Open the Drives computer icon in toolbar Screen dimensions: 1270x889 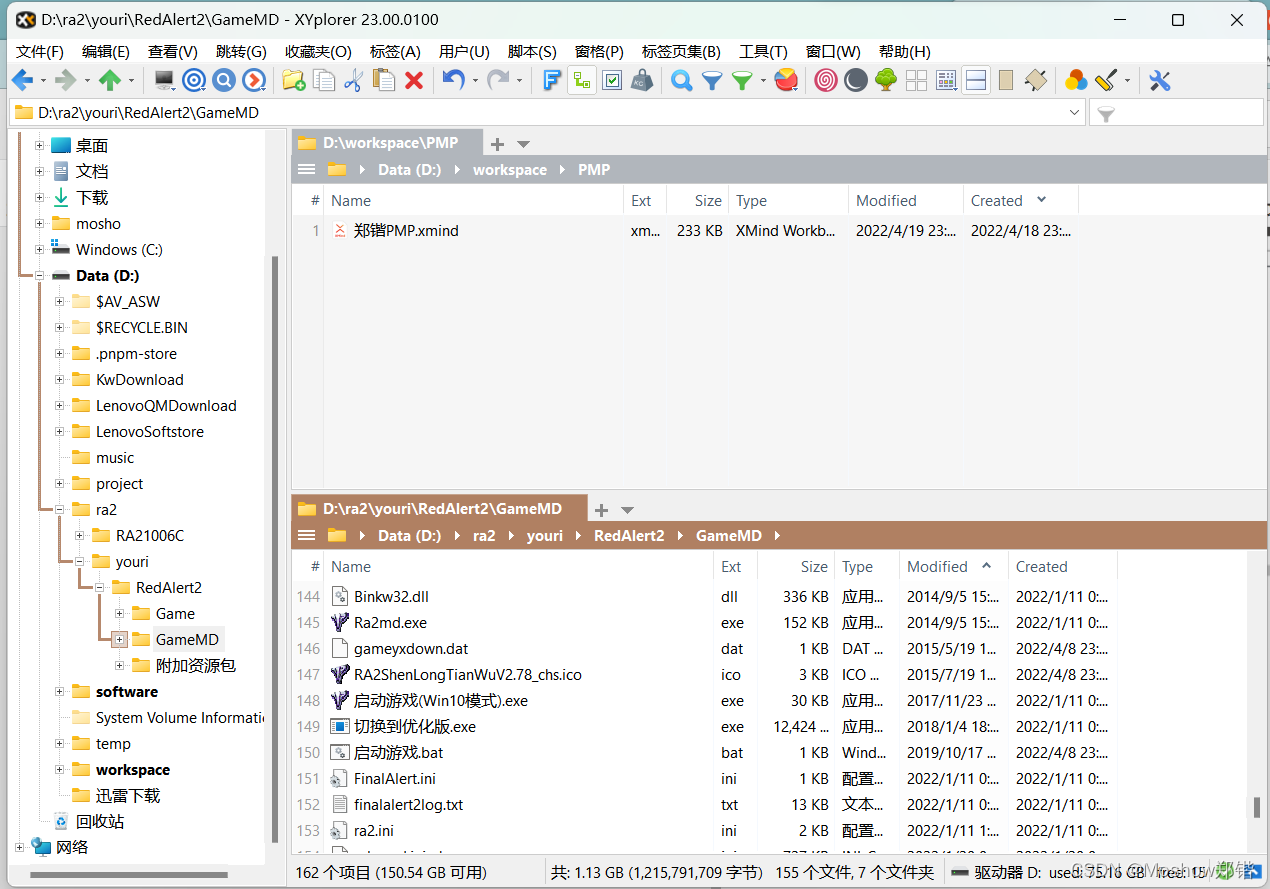pyautogui.click(x=164, y=80)
